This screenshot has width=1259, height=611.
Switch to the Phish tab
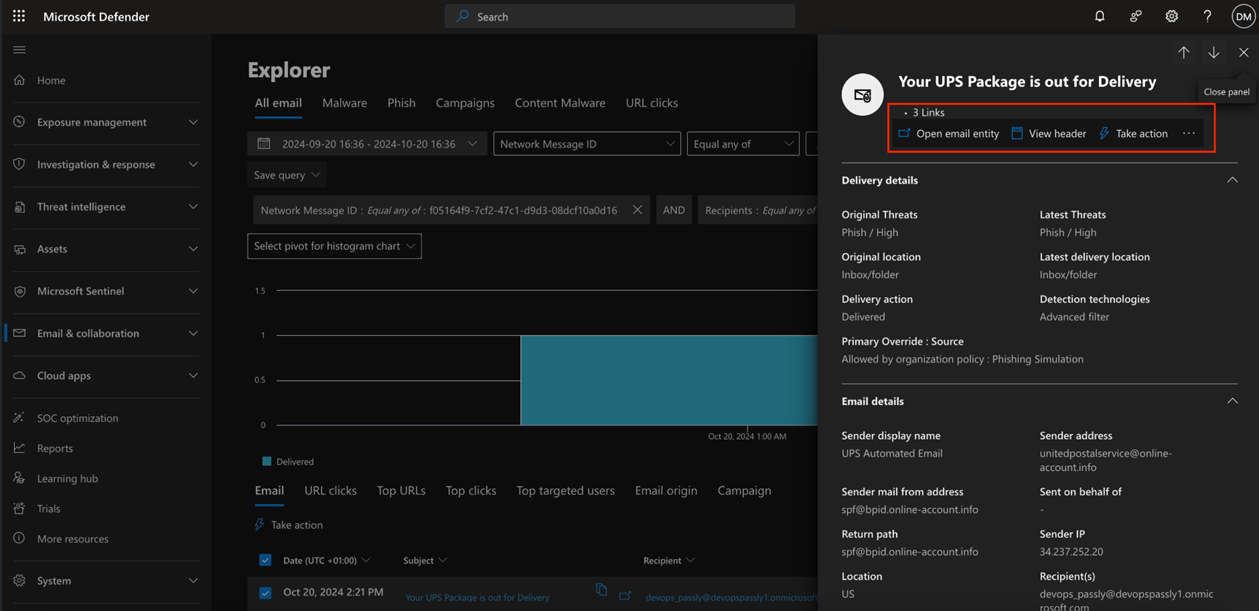[401, 102]
